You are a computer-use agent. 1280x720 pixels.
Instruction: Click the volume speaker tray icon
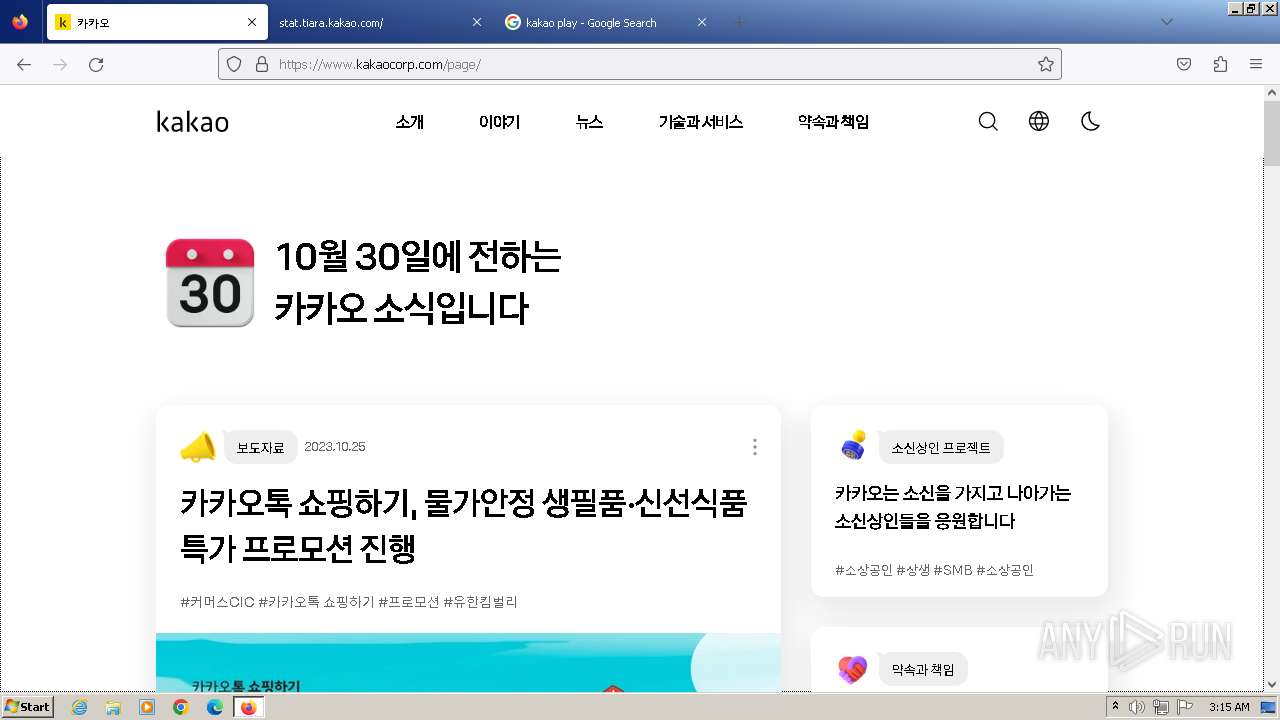pos(1137,707)
